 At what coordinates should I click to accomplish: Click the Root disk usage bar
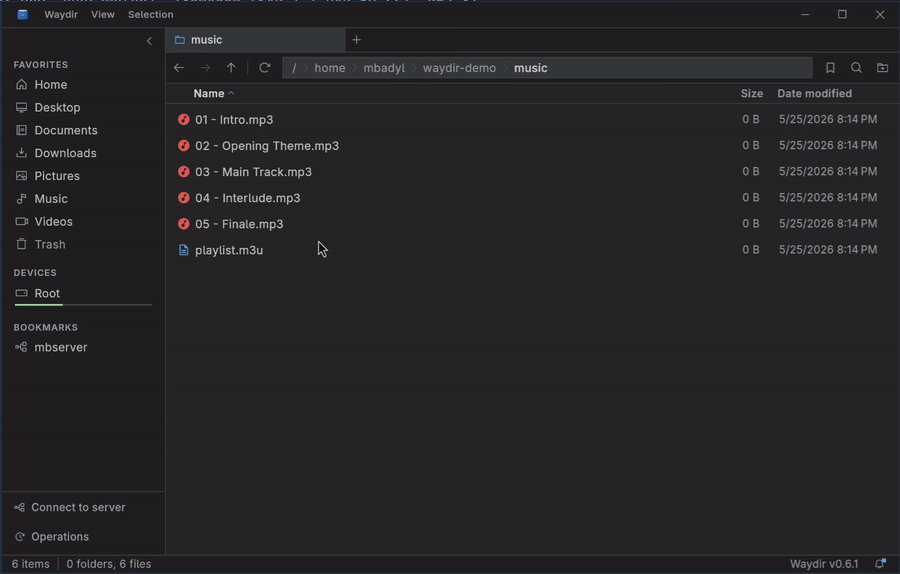click(83, 305)
